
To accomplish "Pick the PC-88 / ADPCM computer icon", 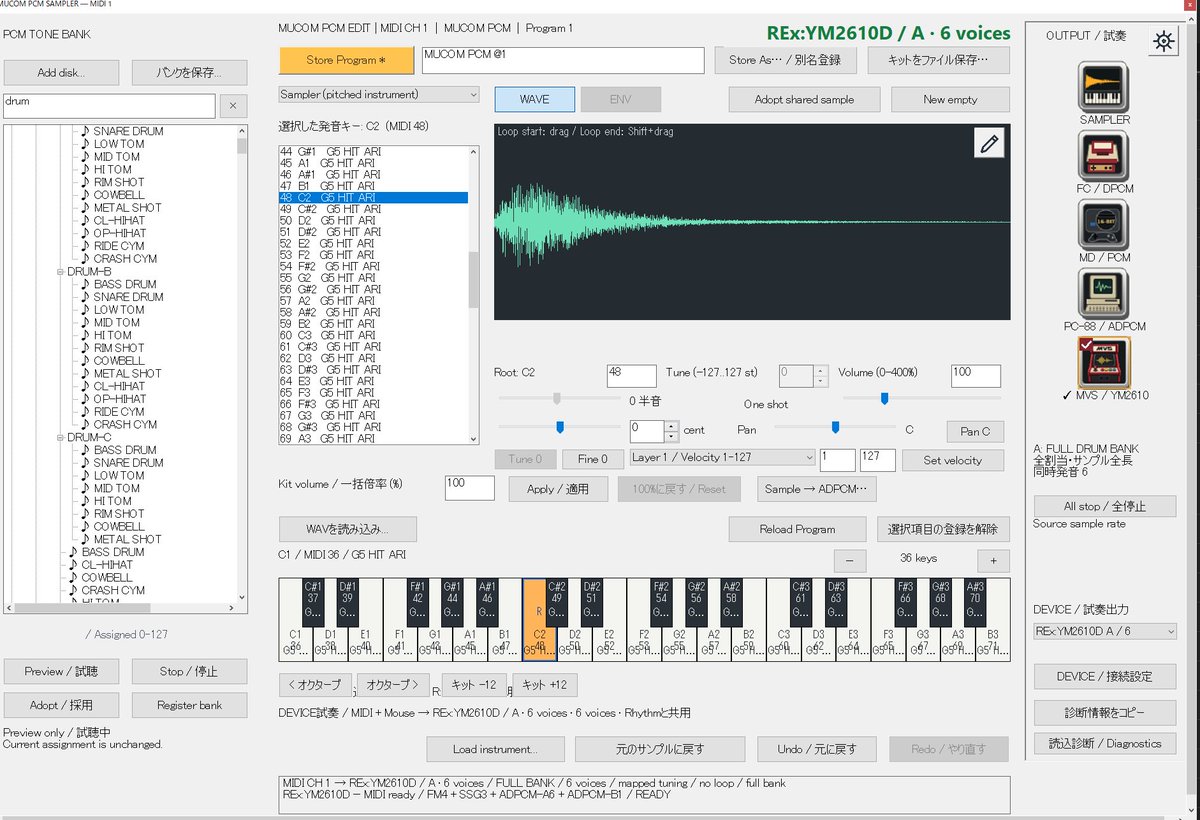I will point(1104,294).
